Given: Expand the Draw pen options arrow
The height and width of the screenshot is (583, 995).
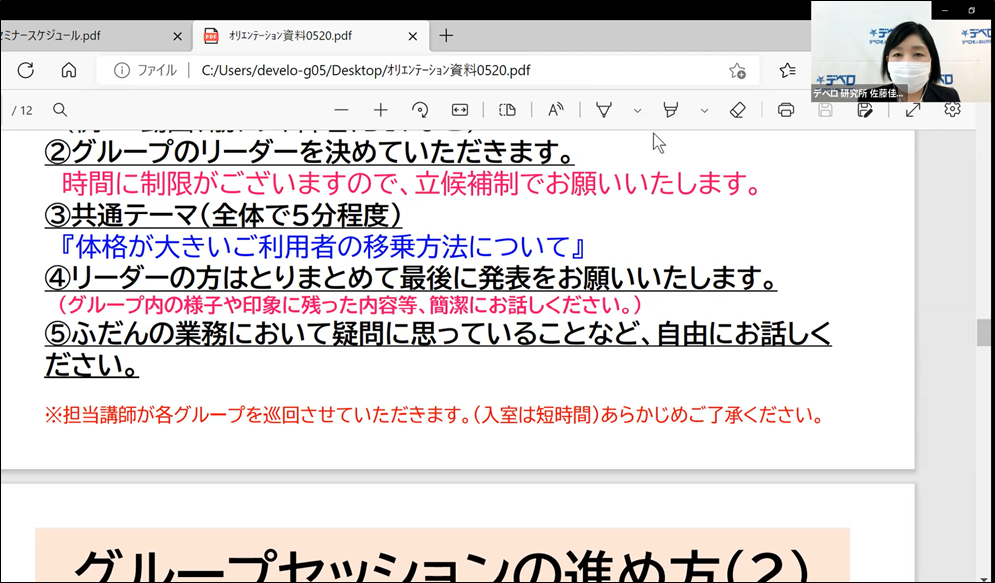Looking at the screenshot, I should tap(637, 110).
